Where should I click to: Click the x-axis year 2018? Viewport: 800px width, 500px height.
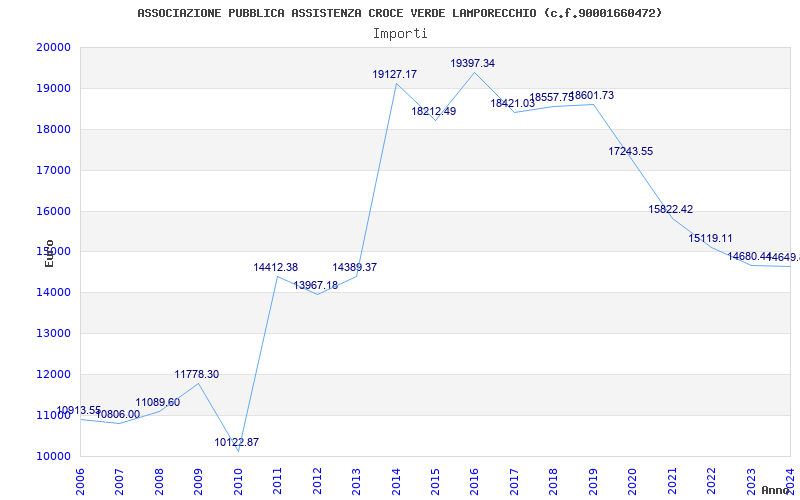554,481
